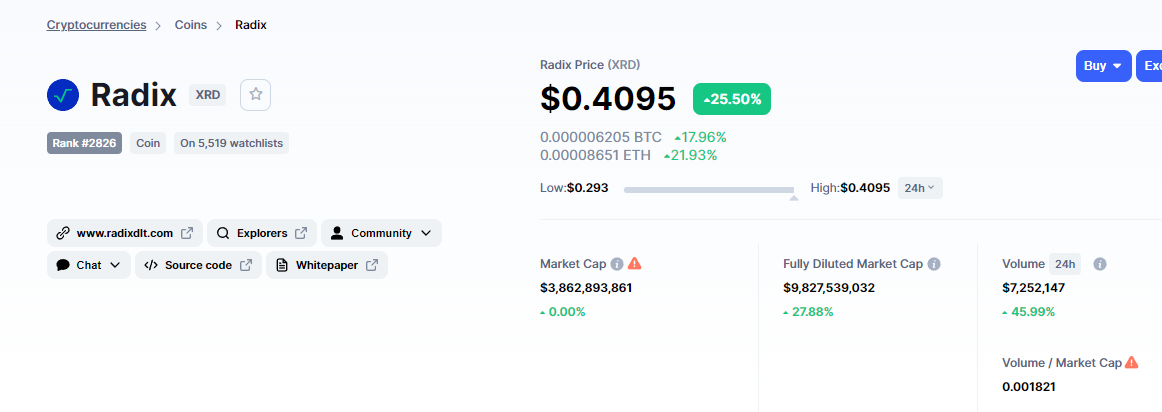The height and width of the screenshot is (412, 1162).
Task: Go to Coins breadcrumb link
Action: [190, 25]
